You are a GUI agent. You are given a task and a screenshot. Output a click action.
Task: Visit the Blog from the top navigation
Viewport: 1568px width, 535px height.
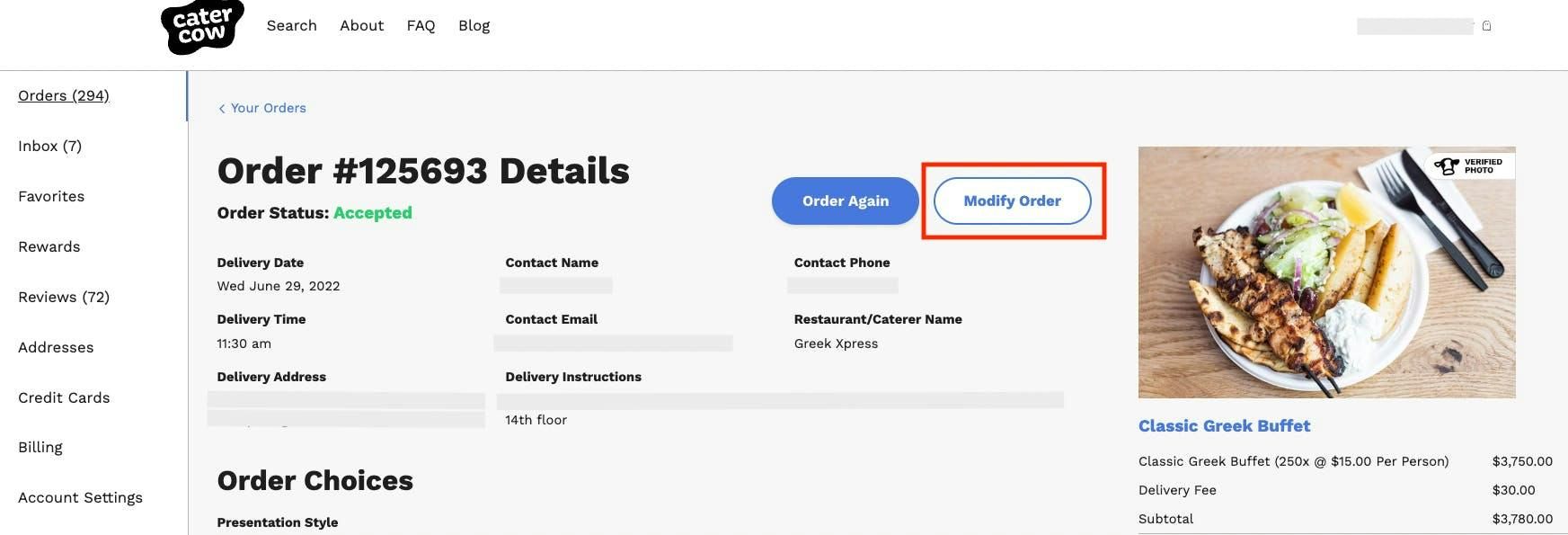(x=474, y=24)
